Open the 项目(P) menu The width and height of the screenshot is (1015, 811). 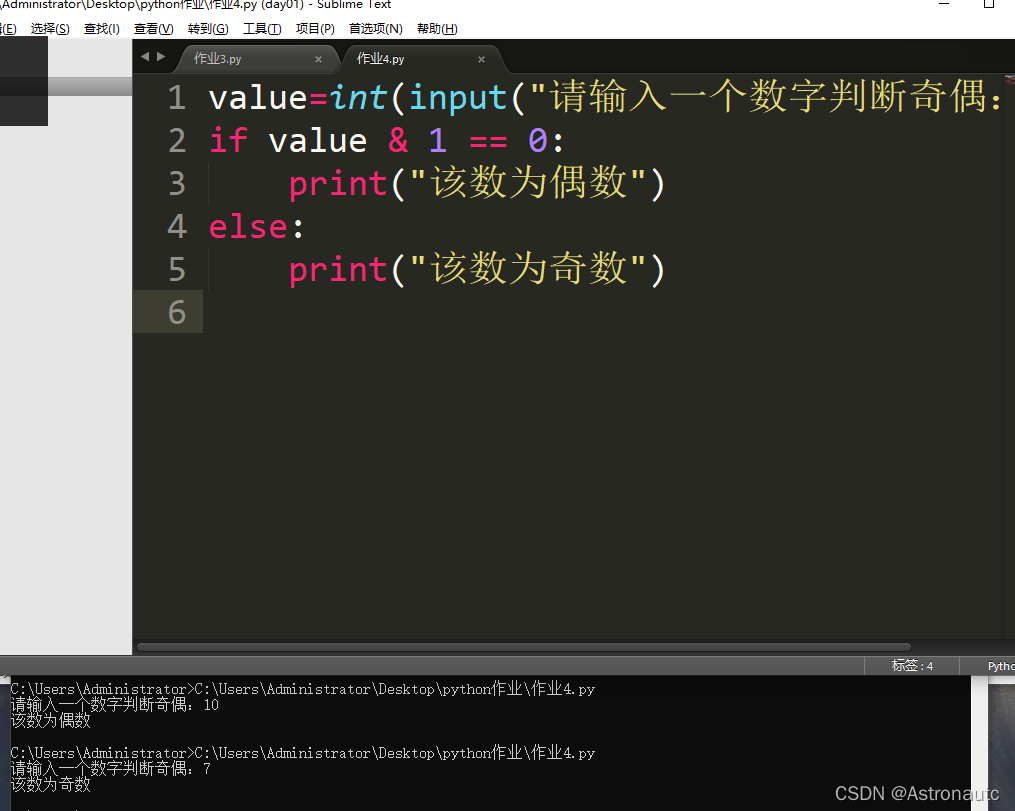315,29
